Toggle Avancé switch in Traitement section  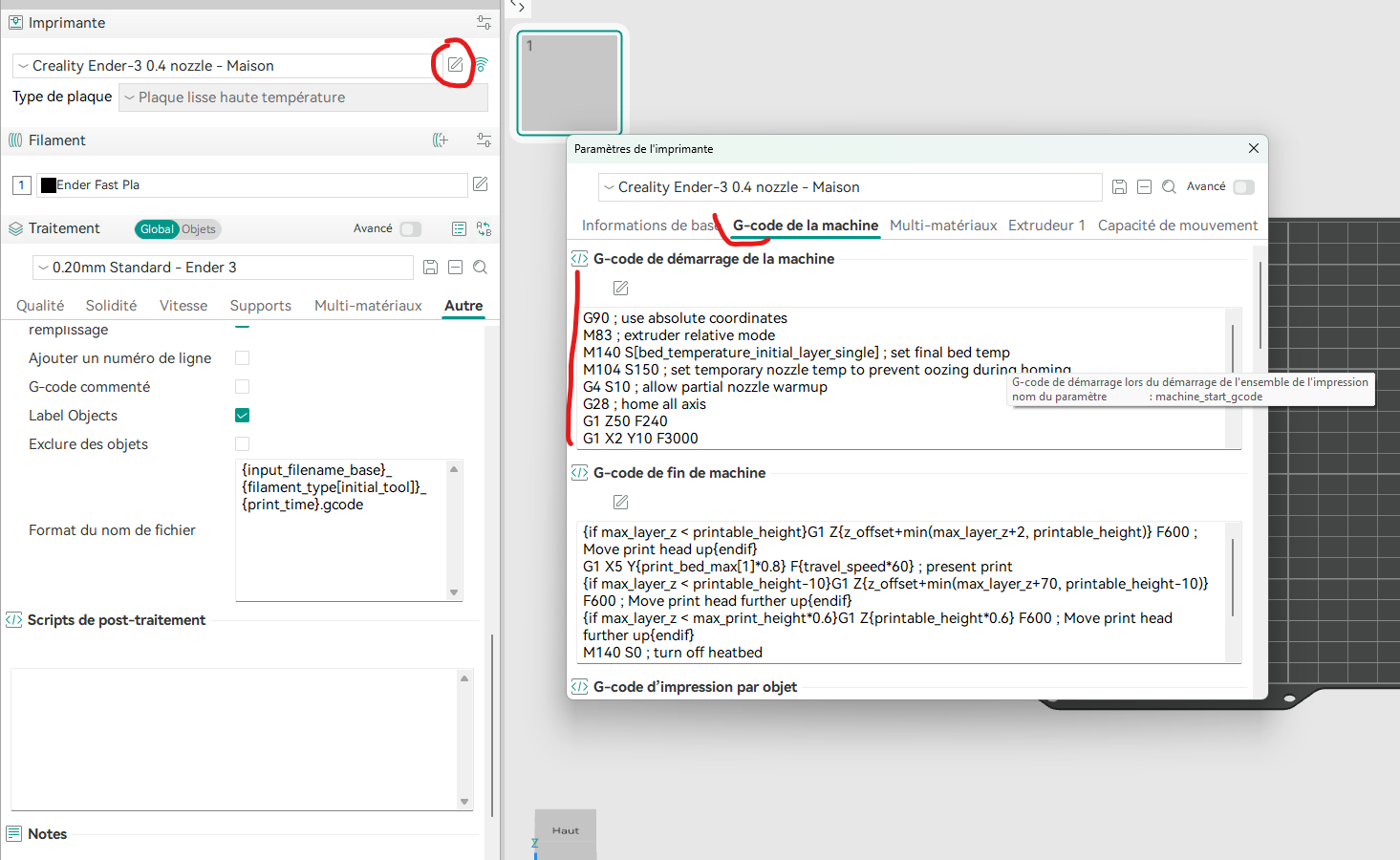411,228
